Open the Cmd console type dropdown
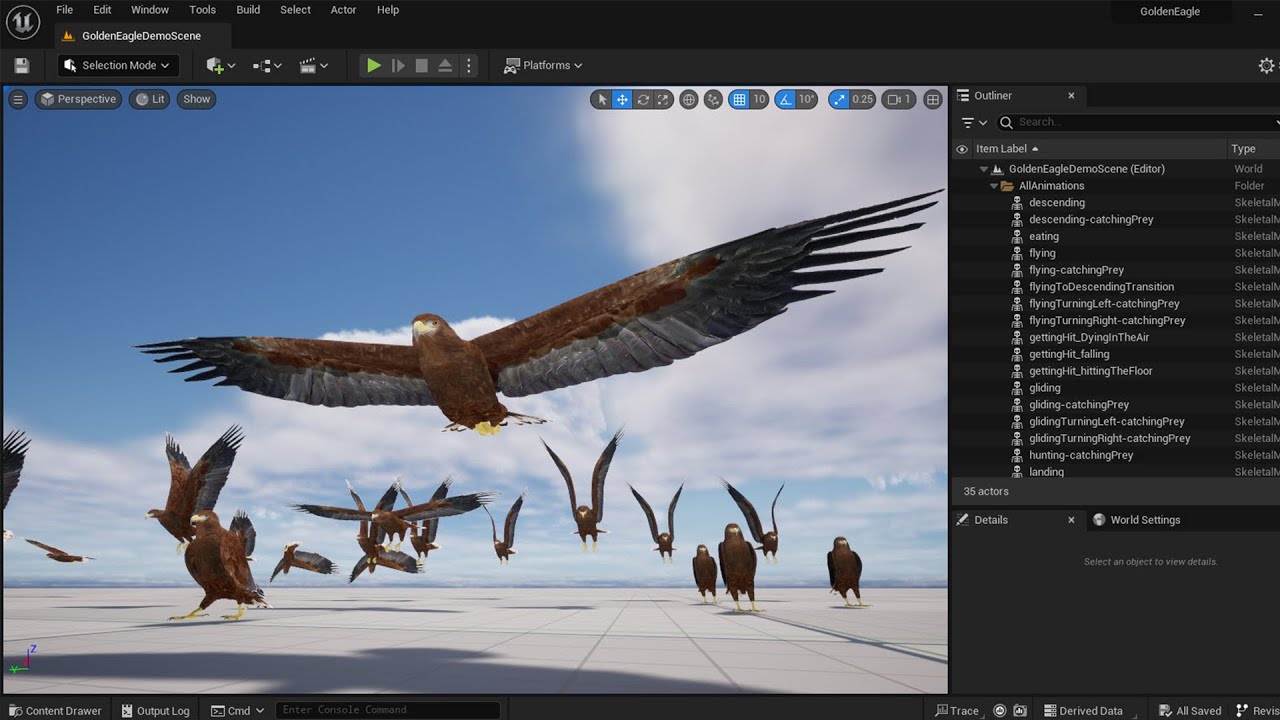Viewport: 1280px width, 720px height. coord(238,711)
